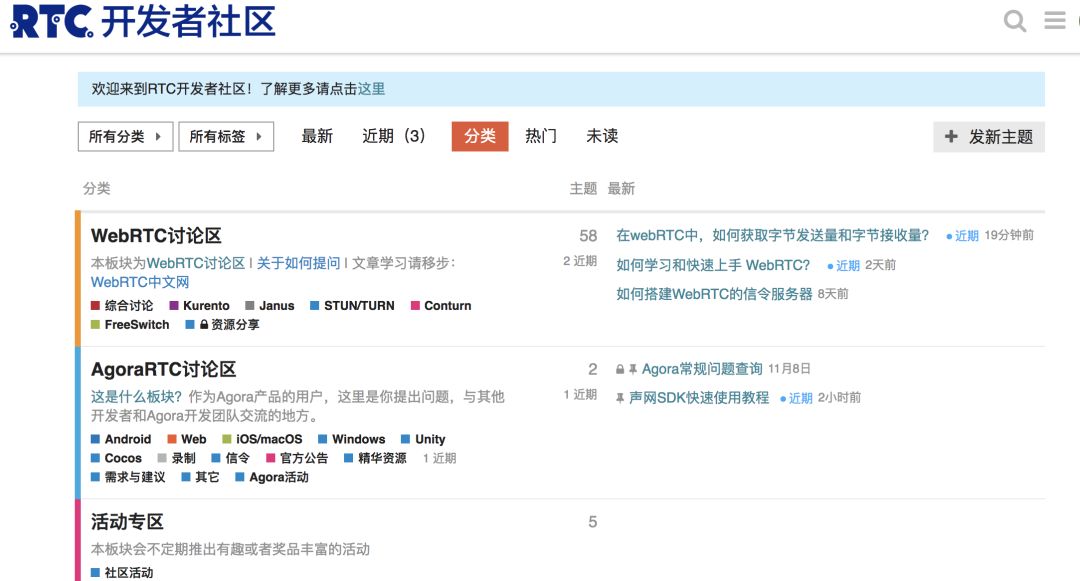
Task: Click the 8天前 timestamp
Action: pos(833,294)
